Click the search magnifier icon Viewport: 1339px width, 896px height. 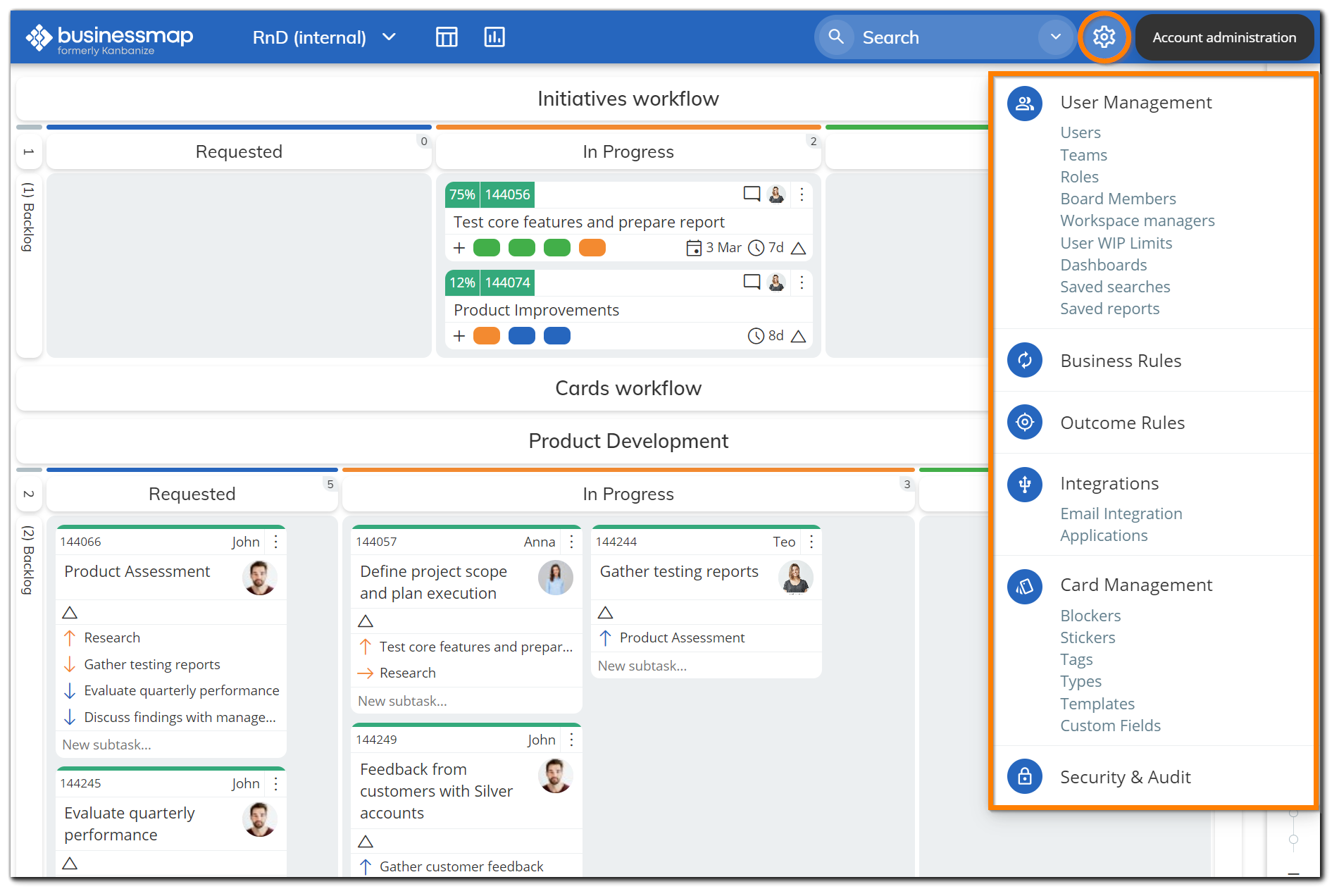click(835, 37)
